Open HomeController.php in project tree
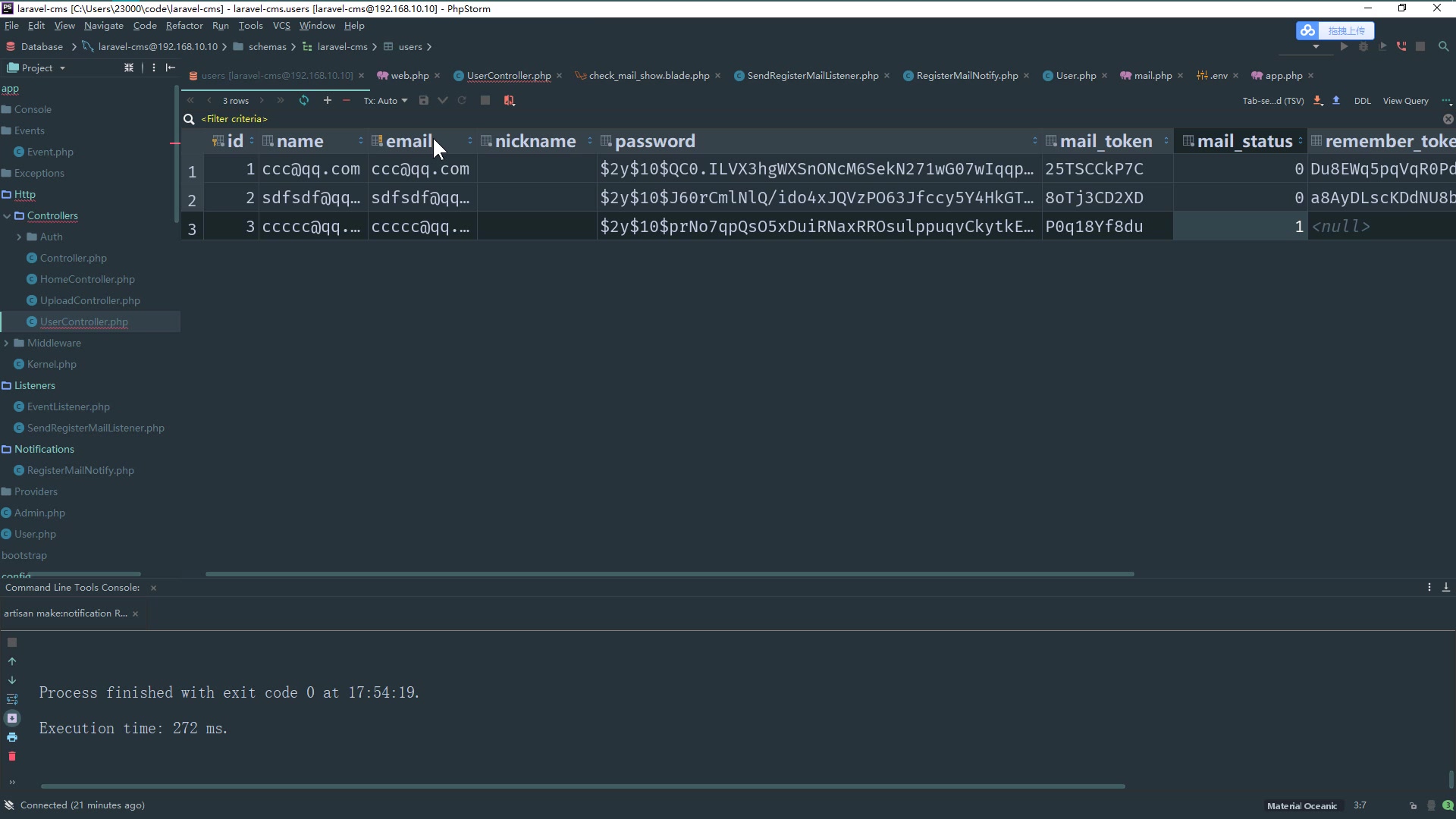The width and height of the screenshot is (1456, 819). tap(87, 280)
